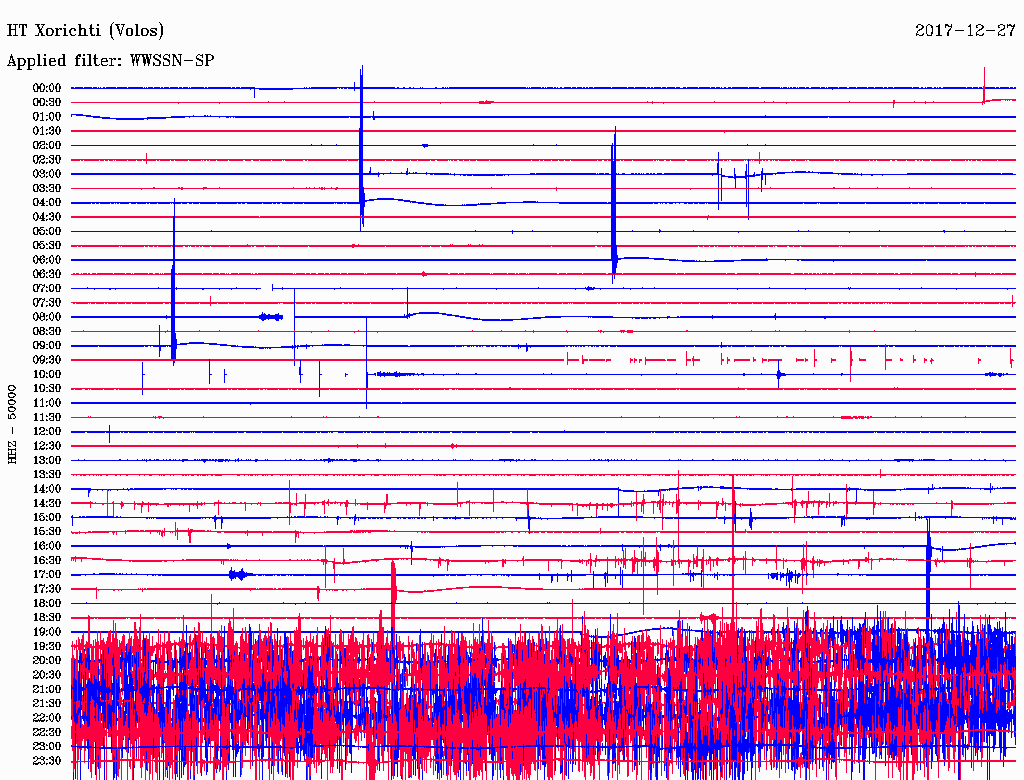
Task: Select the 07:30 time label
Action: click(x=47, y=303)
